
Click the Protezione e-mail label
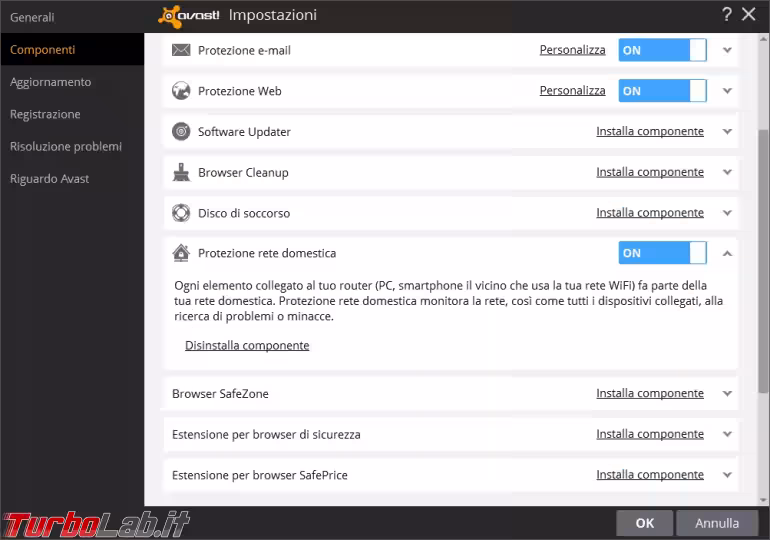(x=244, y=50)
